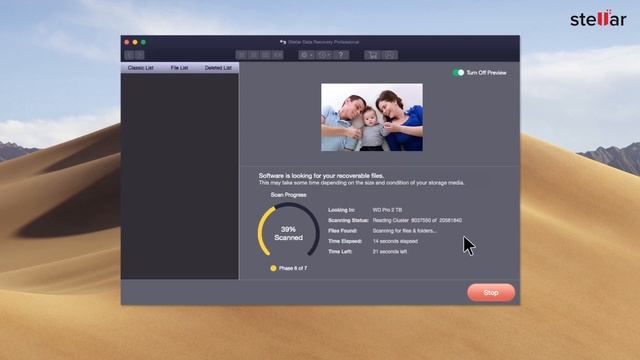Click the forward navigation arrow in toolbar
Image resolution: width=640 pixels, height=360 pixels.
(x=140, y=55)
